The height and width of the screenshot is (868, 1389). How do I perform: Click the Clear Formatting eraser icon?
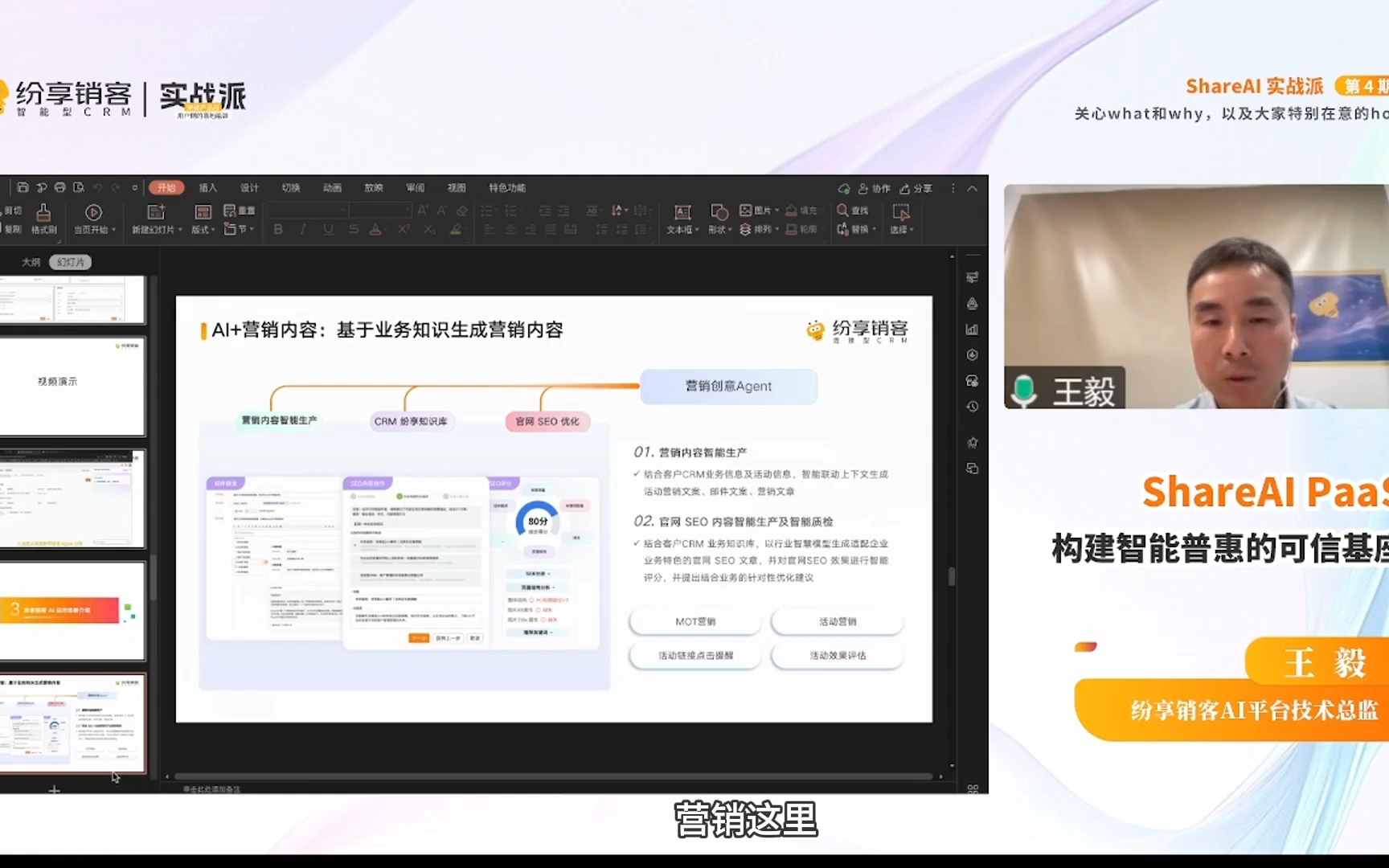(461, 210)
